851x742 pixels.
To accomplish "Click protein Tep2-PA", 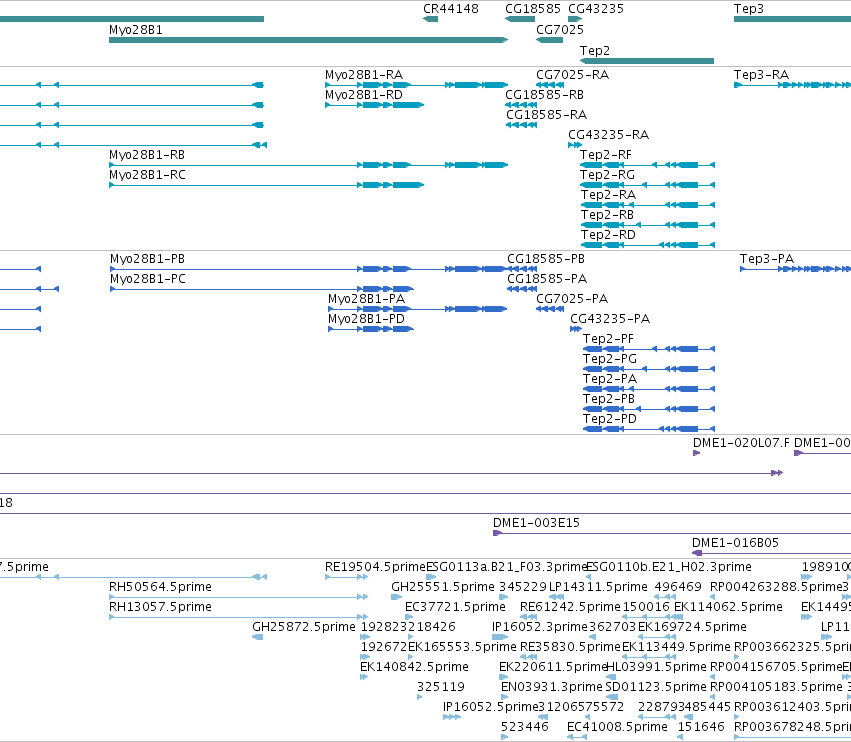I will 649,389.
